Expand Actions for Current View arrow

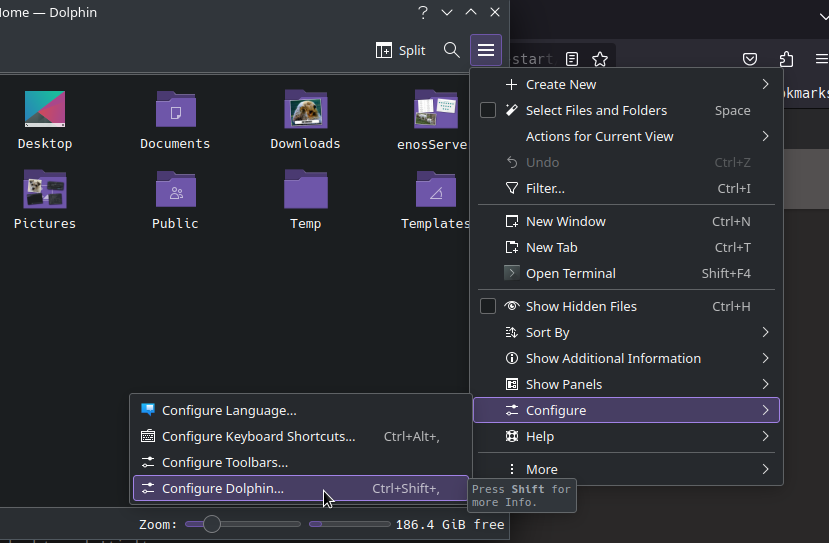pyautogui.click(x=765, y=136)
